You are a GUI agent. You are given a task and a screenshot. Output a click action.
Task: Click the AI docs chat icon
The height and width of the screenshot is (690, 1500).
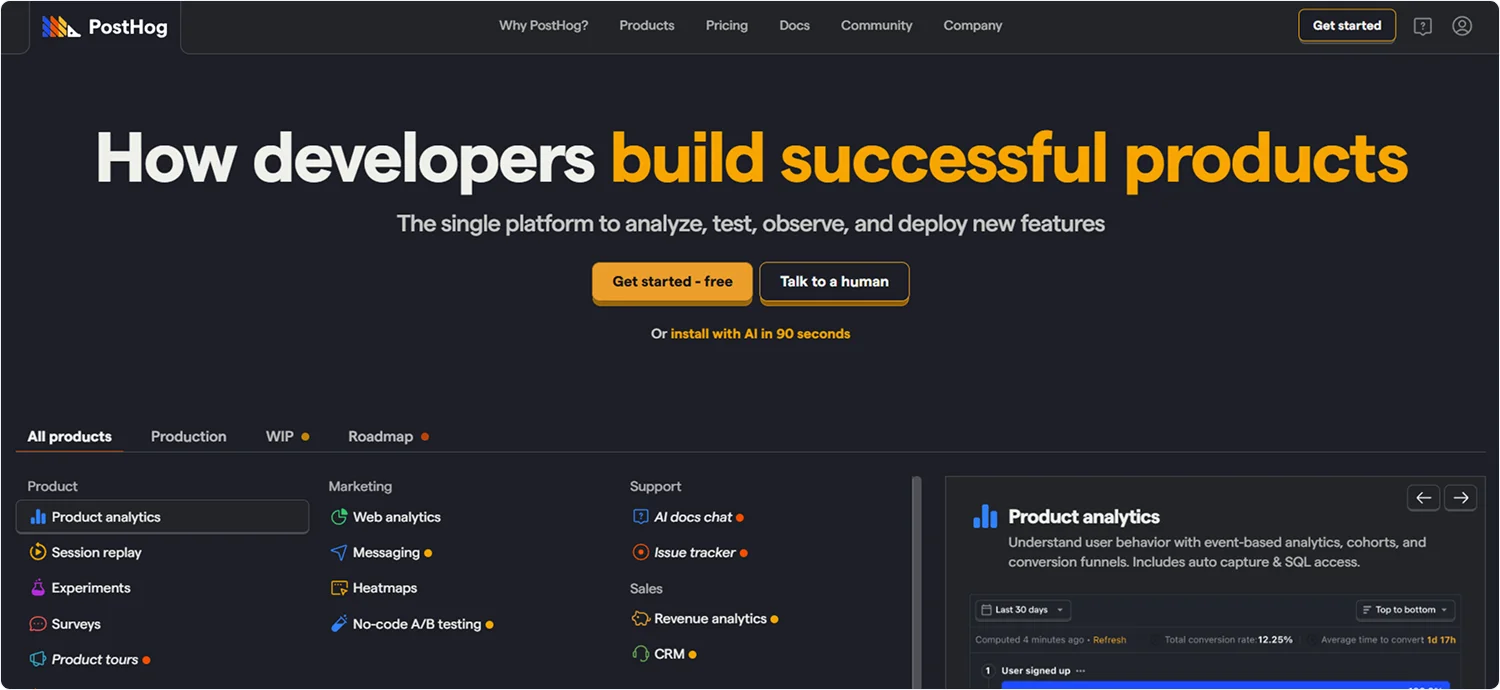(x=641, y=517)
